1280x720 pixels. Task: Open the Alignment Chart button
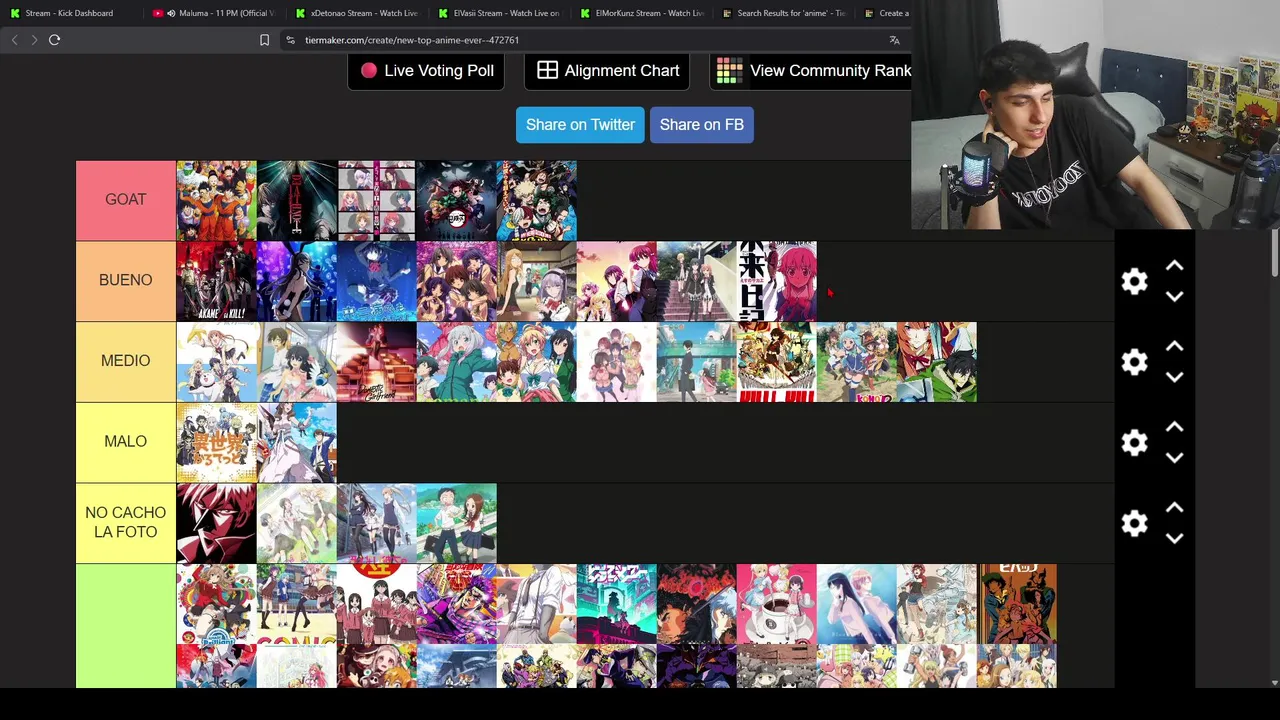pos(607,71)
